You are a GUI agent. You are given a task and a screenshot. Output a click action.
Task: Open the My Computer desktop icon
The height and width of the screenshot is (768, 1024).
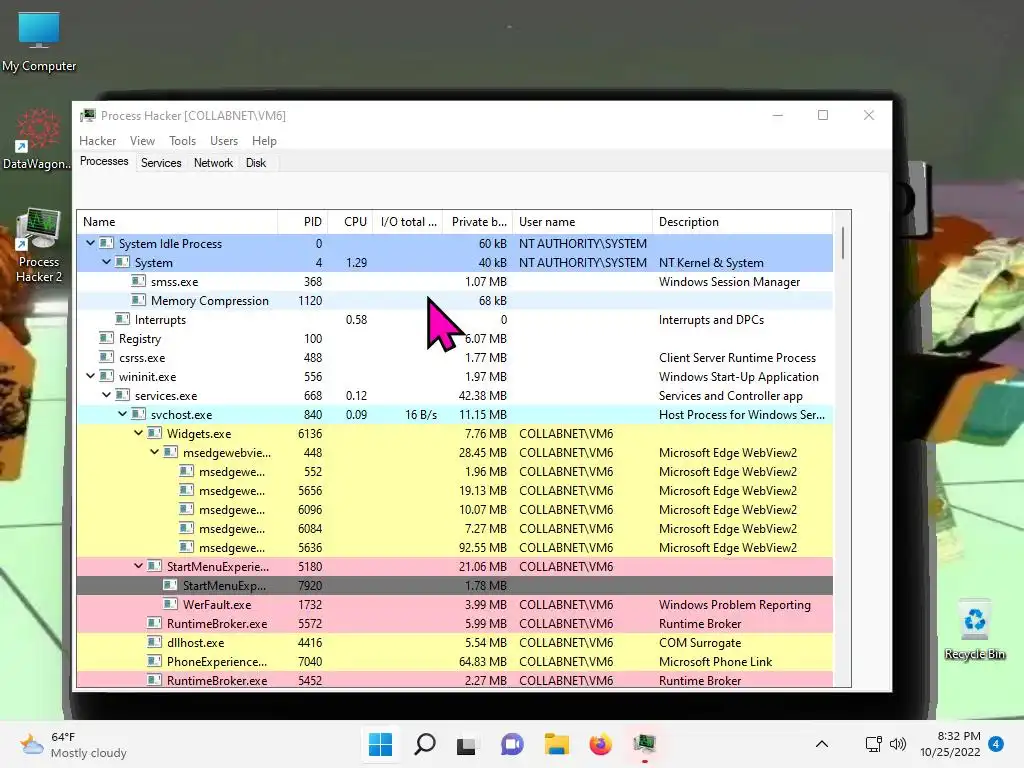pyautogui.click(x=39, y=42)
